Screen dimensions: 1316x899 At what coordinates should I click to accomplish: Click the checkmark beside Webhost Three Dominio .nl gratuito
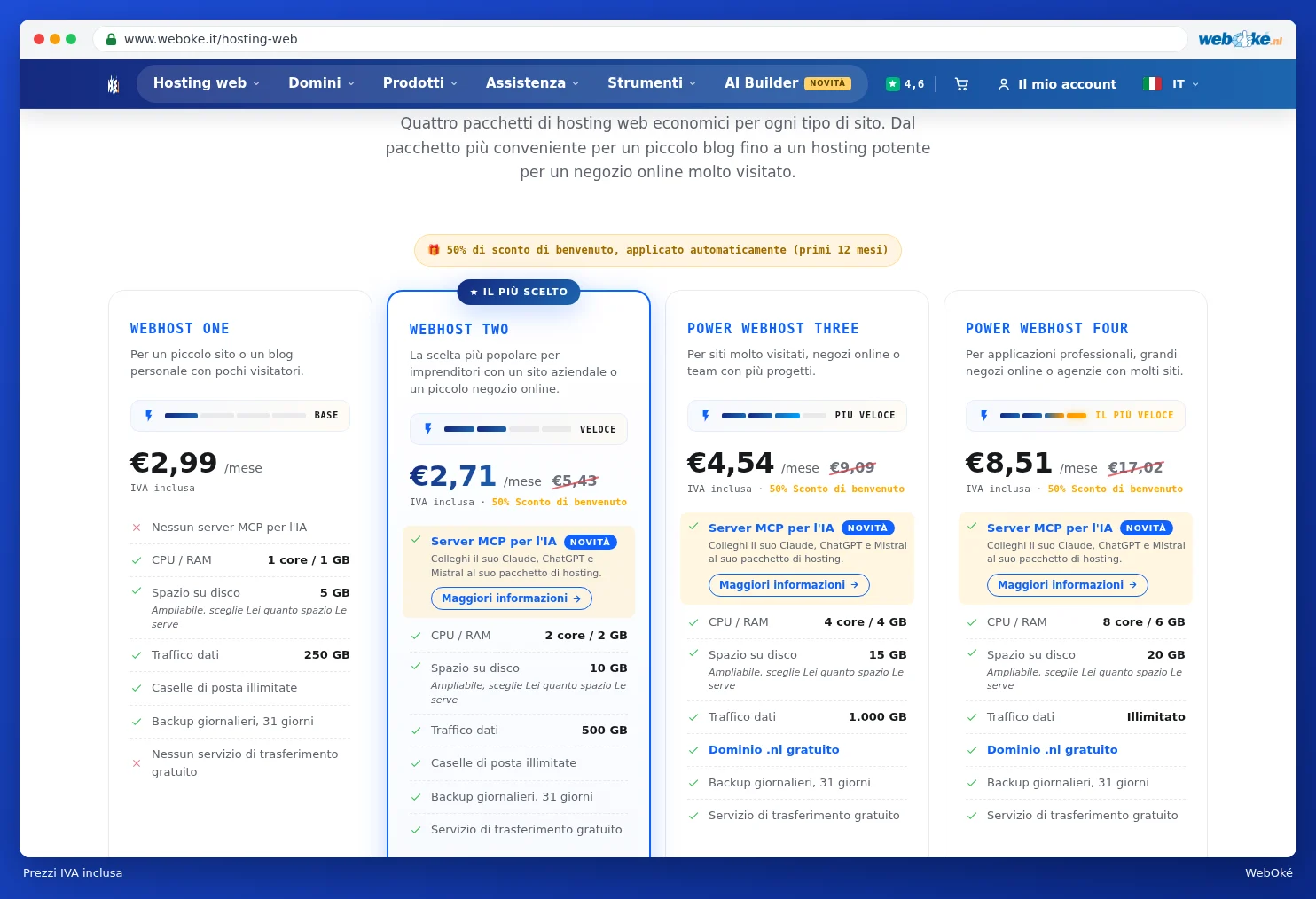point(693,750)
